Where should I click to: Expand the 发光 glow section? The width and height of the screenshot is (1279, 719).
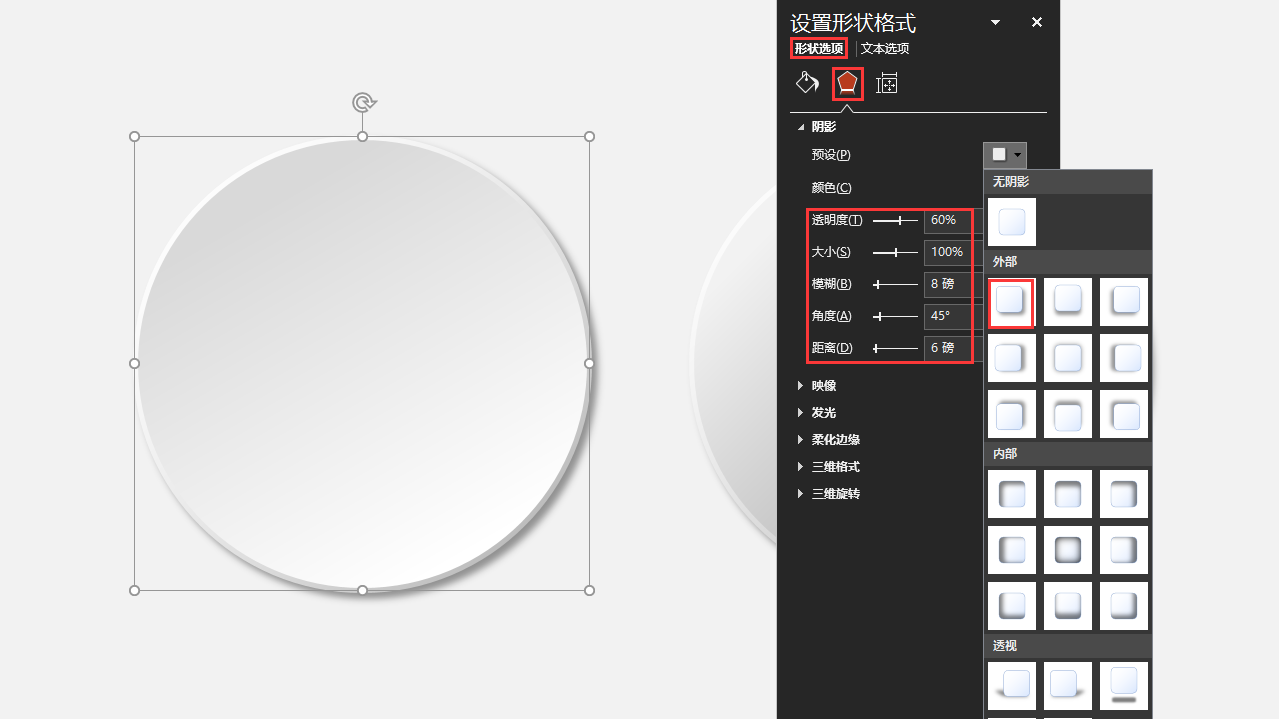pyautogui.click(x=822, y=412)
